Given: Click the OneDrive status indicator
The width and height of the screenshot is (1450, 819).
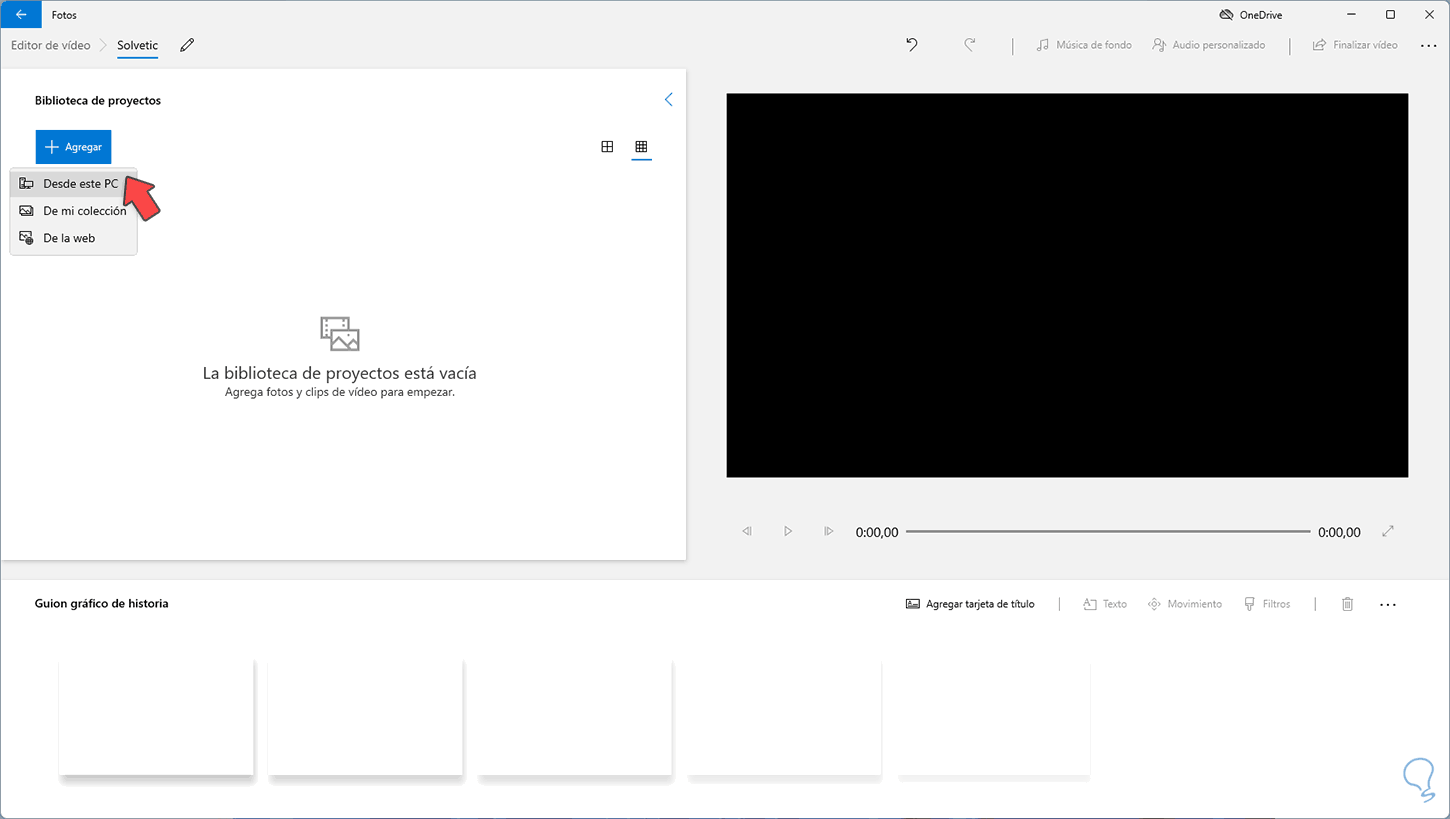Looking at the screenshot, I should [1250, 15].
